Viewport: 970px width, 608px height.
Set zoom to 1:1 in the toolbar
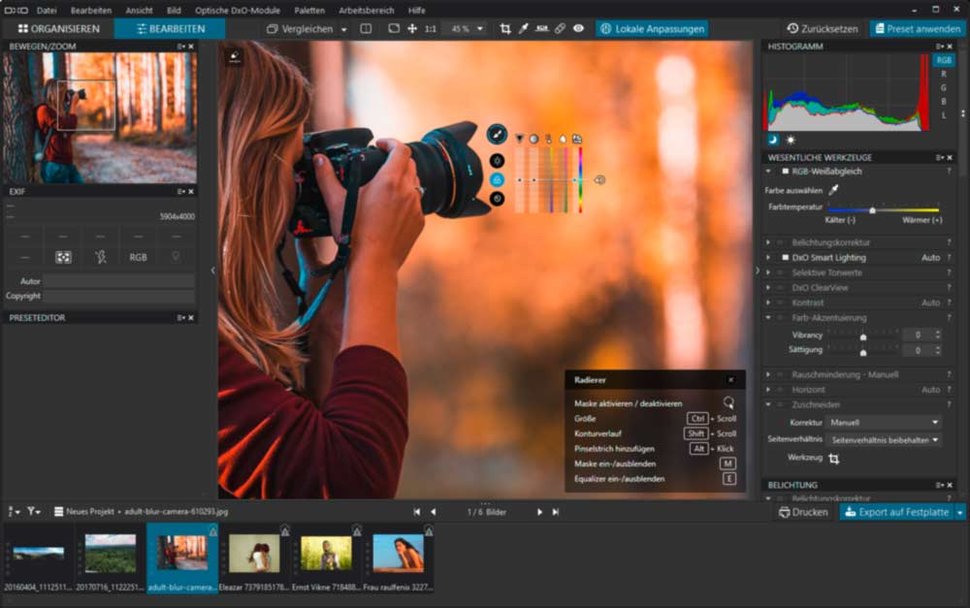(430, 29)
